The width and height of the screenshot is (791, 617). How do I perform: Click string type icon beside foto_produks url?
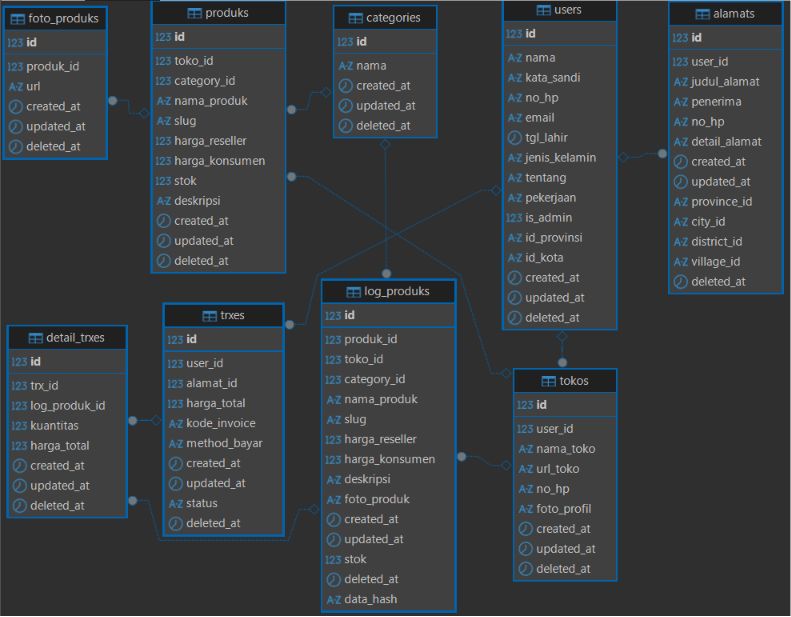coord(16,87)
